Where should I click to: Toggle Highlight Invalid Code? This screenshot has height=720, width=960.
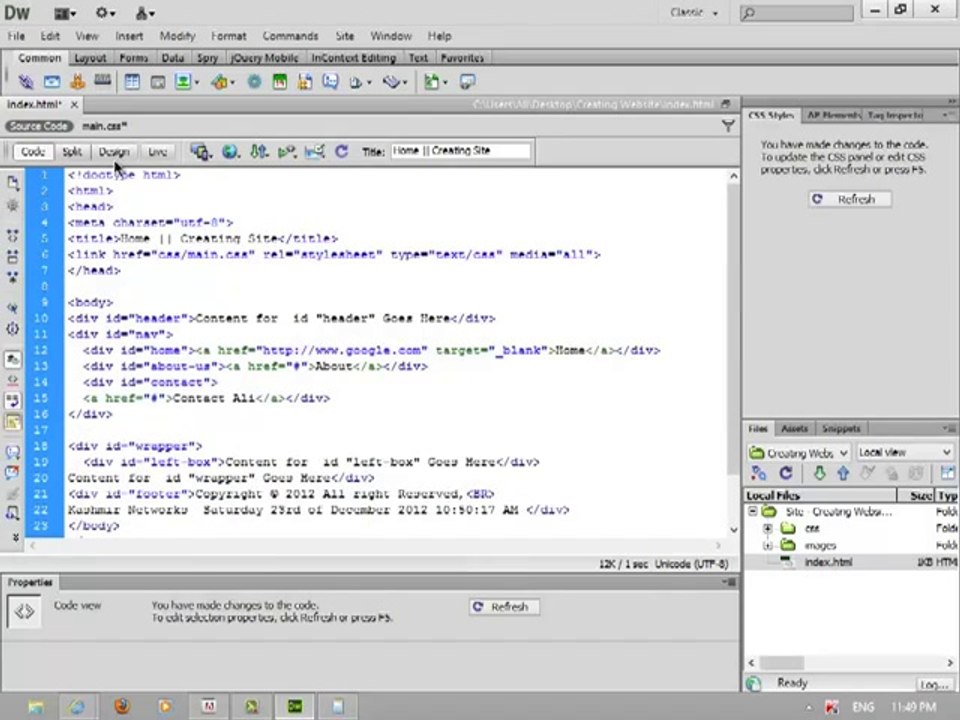click(13, 380)
